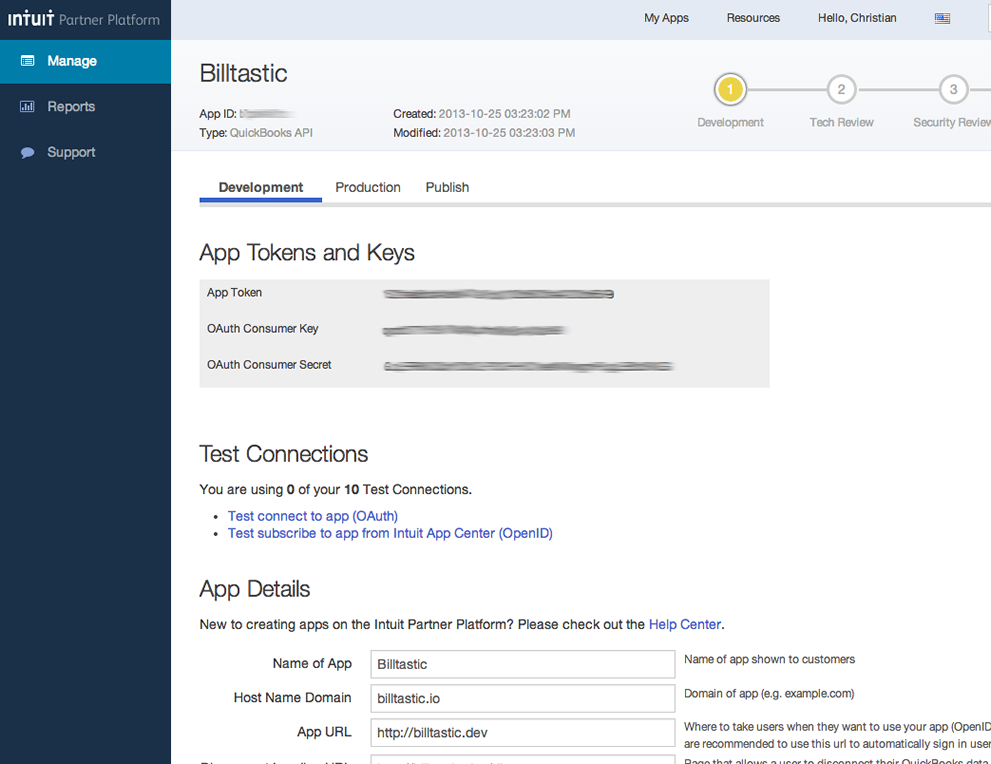Click the blurred App Token value

(498, 294)
